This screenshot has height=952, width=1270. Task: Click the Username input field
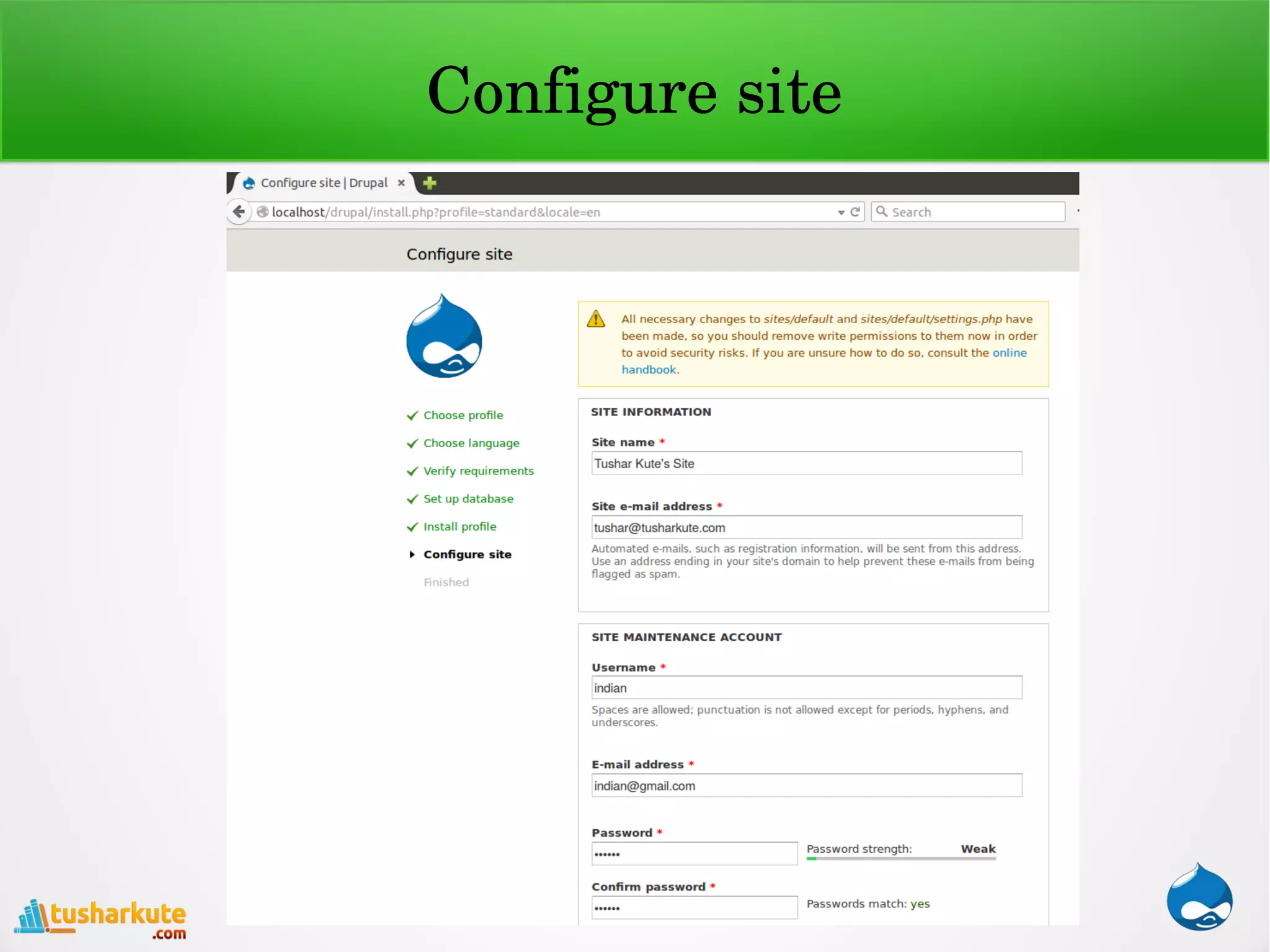tap(807, 688)
